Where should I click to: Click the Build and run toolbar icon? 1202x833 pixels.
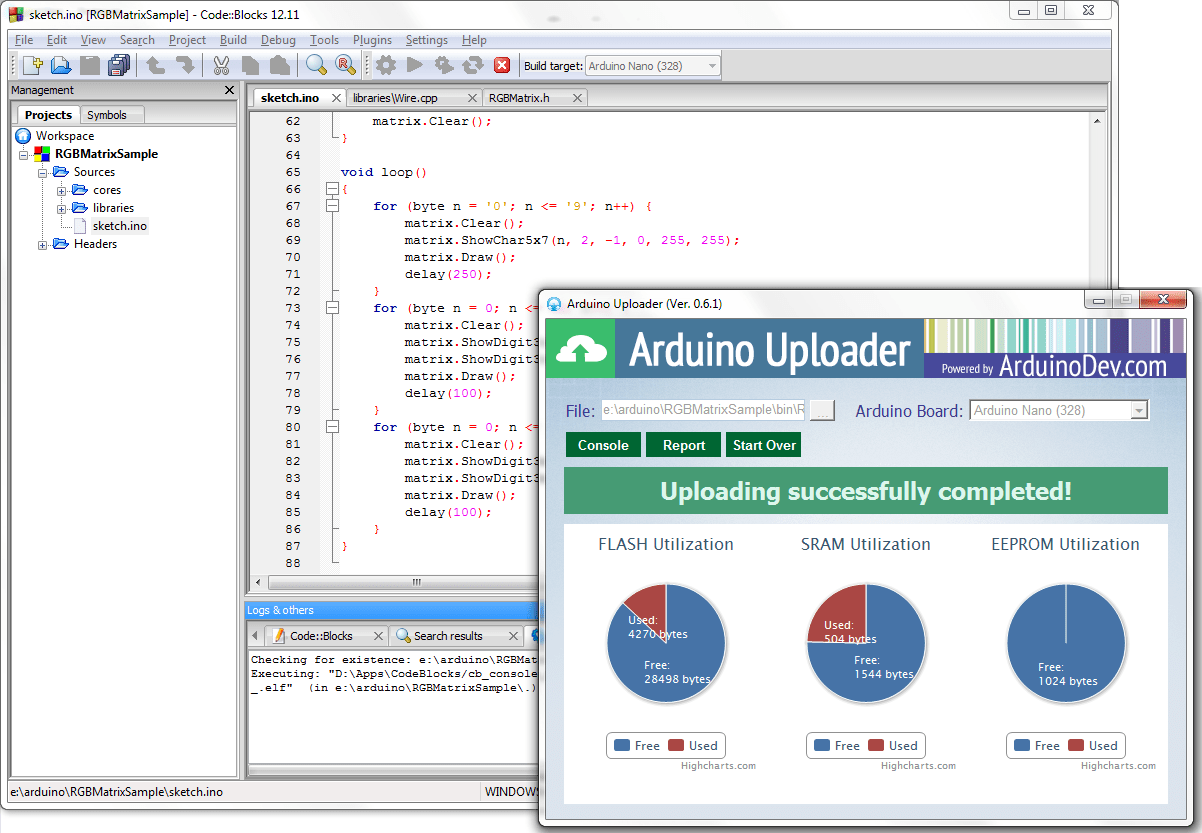[x=443, y=64]
